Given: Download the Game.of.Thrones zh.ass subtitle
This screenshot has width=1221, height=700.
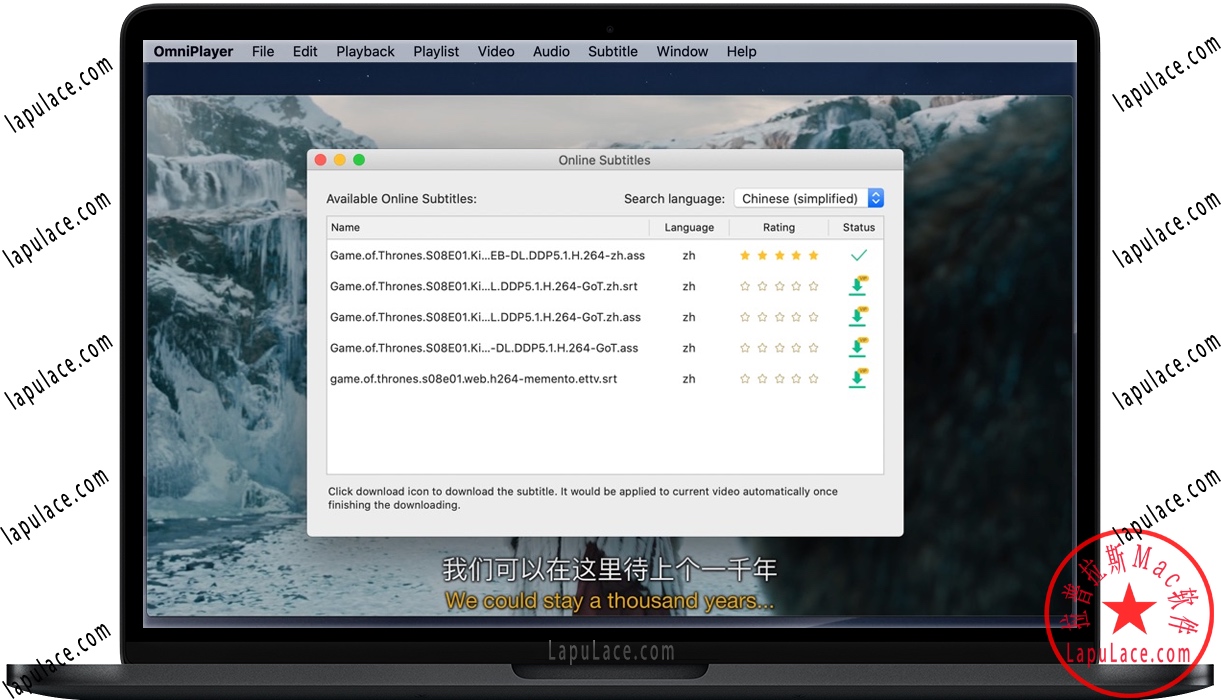Looking at the screenshot, I should pos(857,317).
